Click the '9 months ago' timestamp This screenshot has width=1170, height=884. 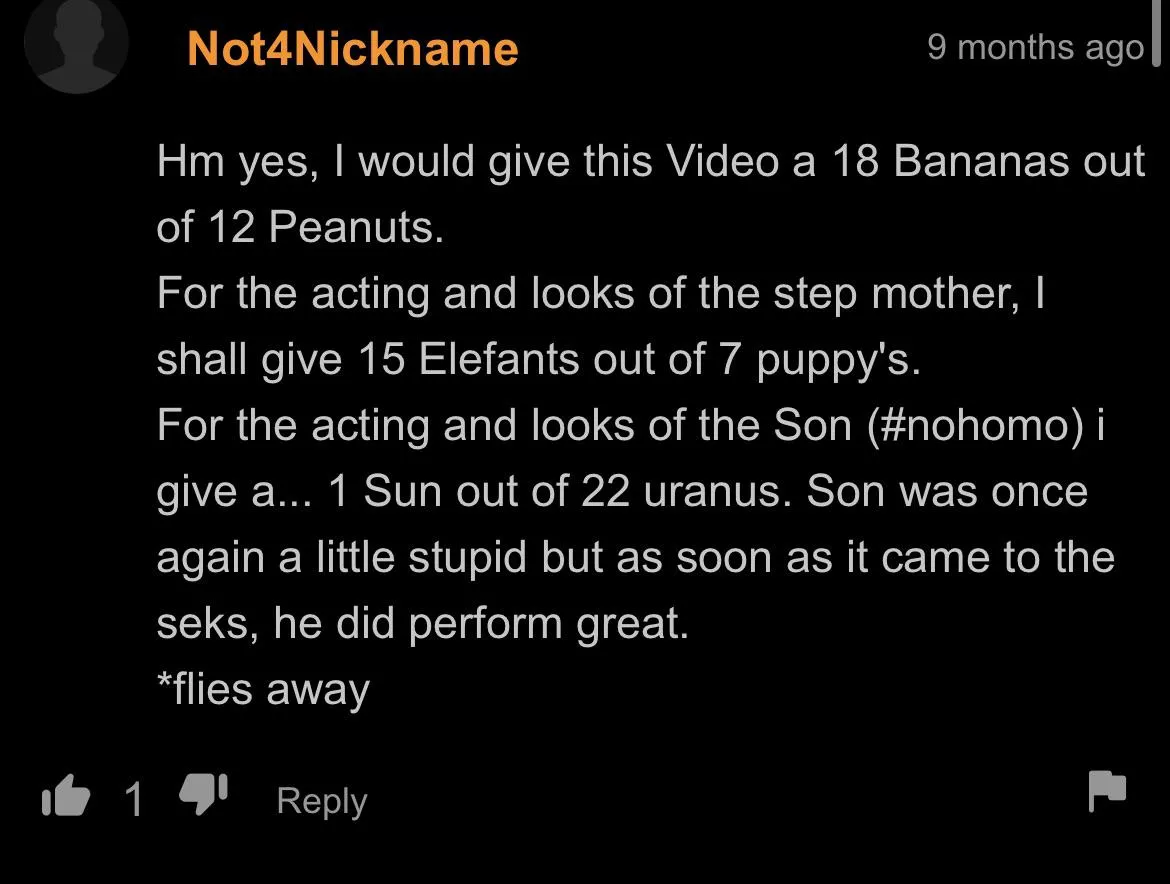click(1035, 47)
